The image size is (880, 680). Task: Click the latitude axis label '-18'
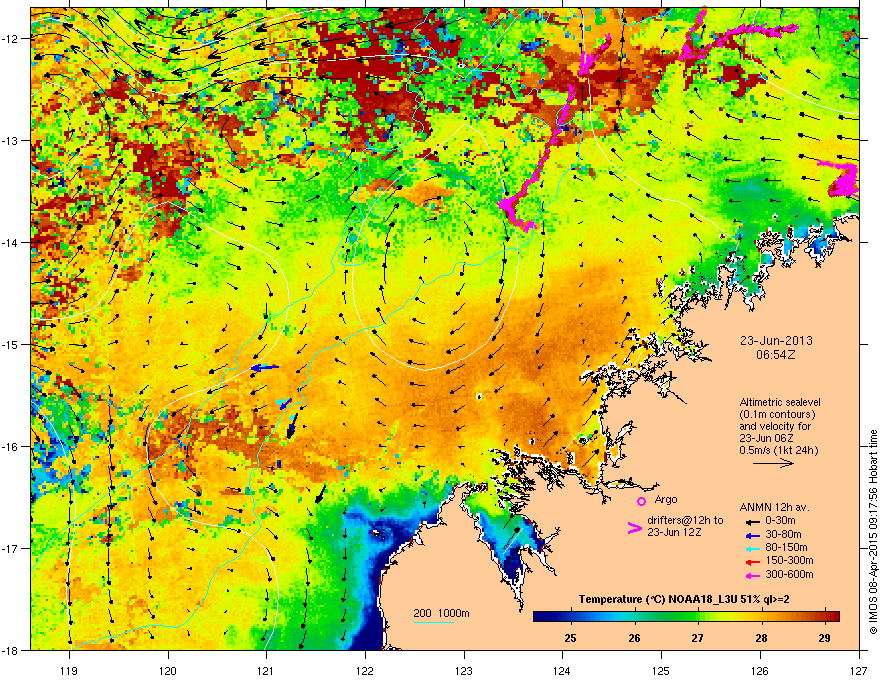[x=10, y=650]
